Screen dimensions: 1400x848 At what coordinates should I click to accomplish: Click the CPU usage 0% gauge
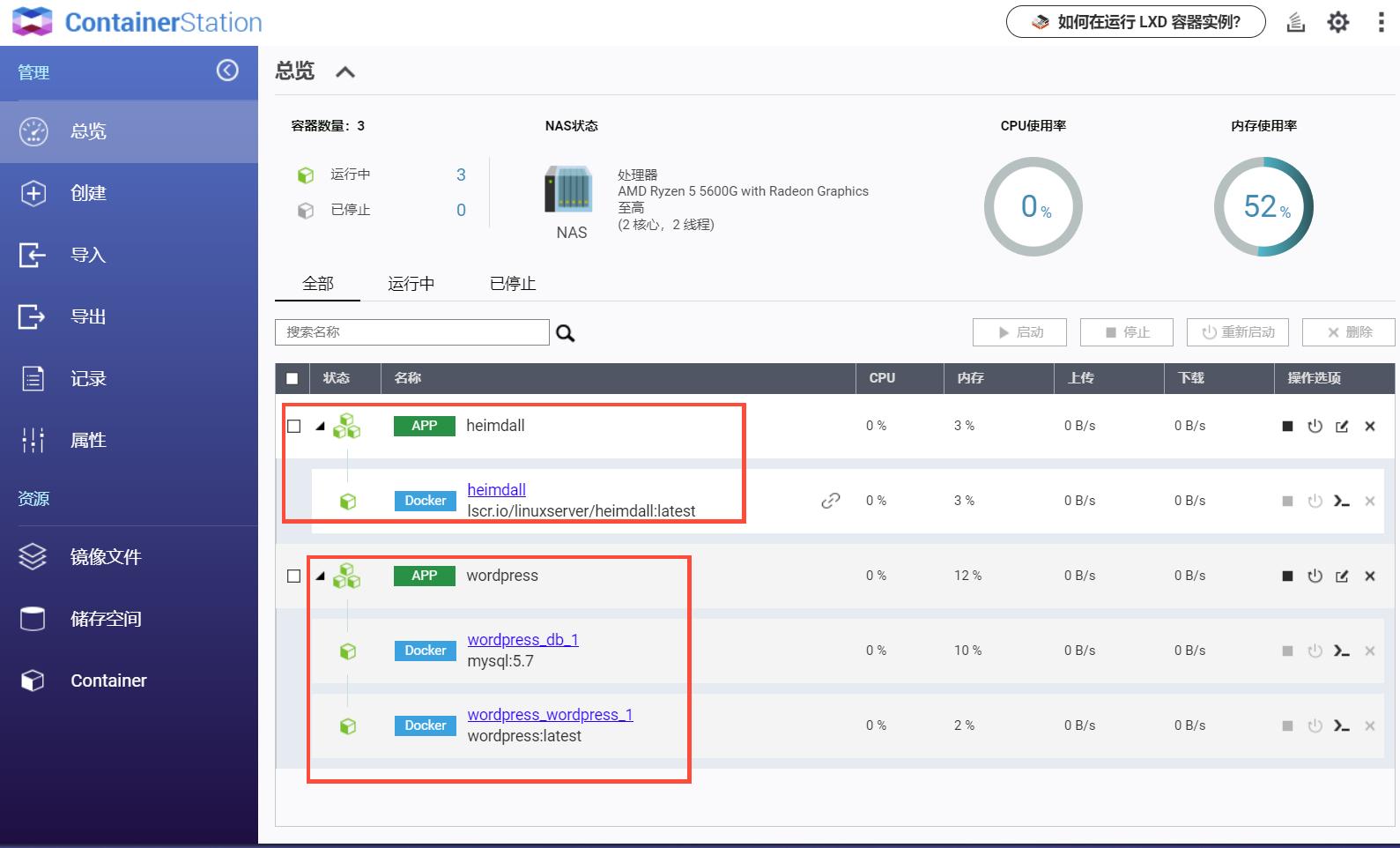coord(1033,207)
